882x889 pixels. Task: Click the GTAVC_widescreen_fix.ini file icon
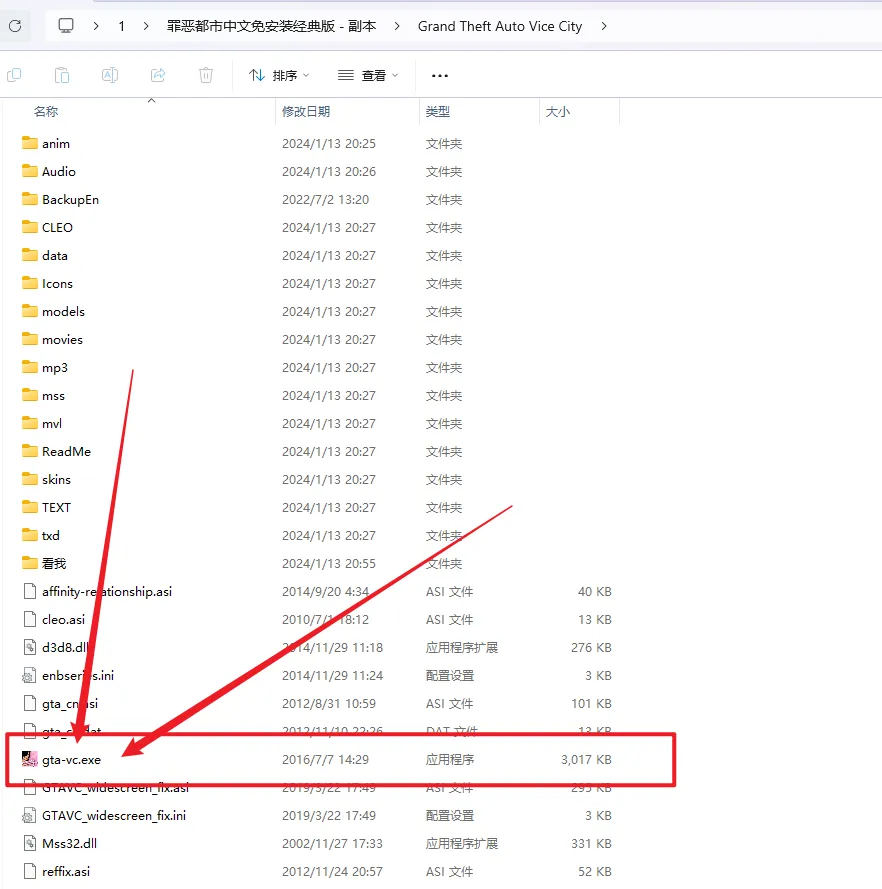tap(28, 815)
